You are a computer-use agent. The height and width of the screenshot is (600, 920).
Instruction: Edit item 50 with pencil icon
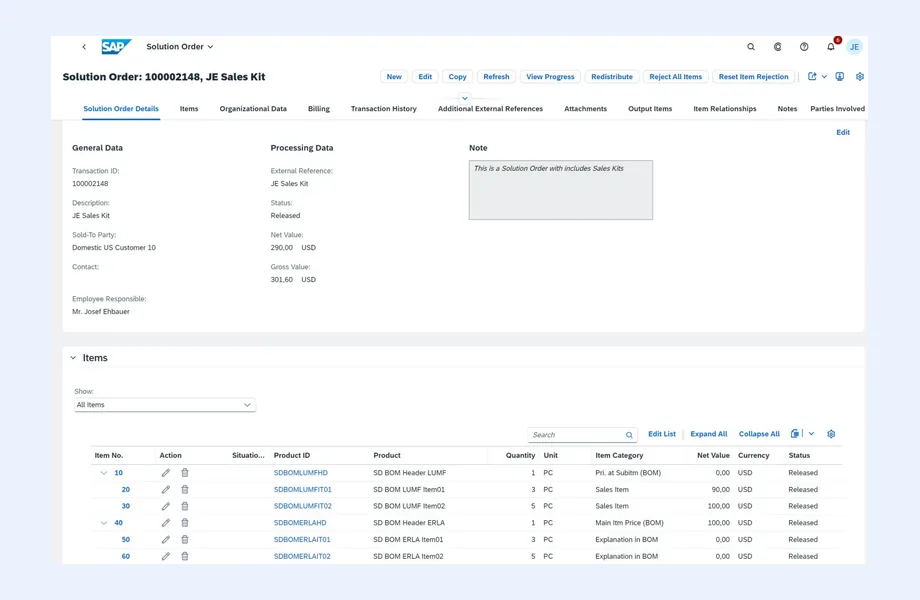(165, 540)
